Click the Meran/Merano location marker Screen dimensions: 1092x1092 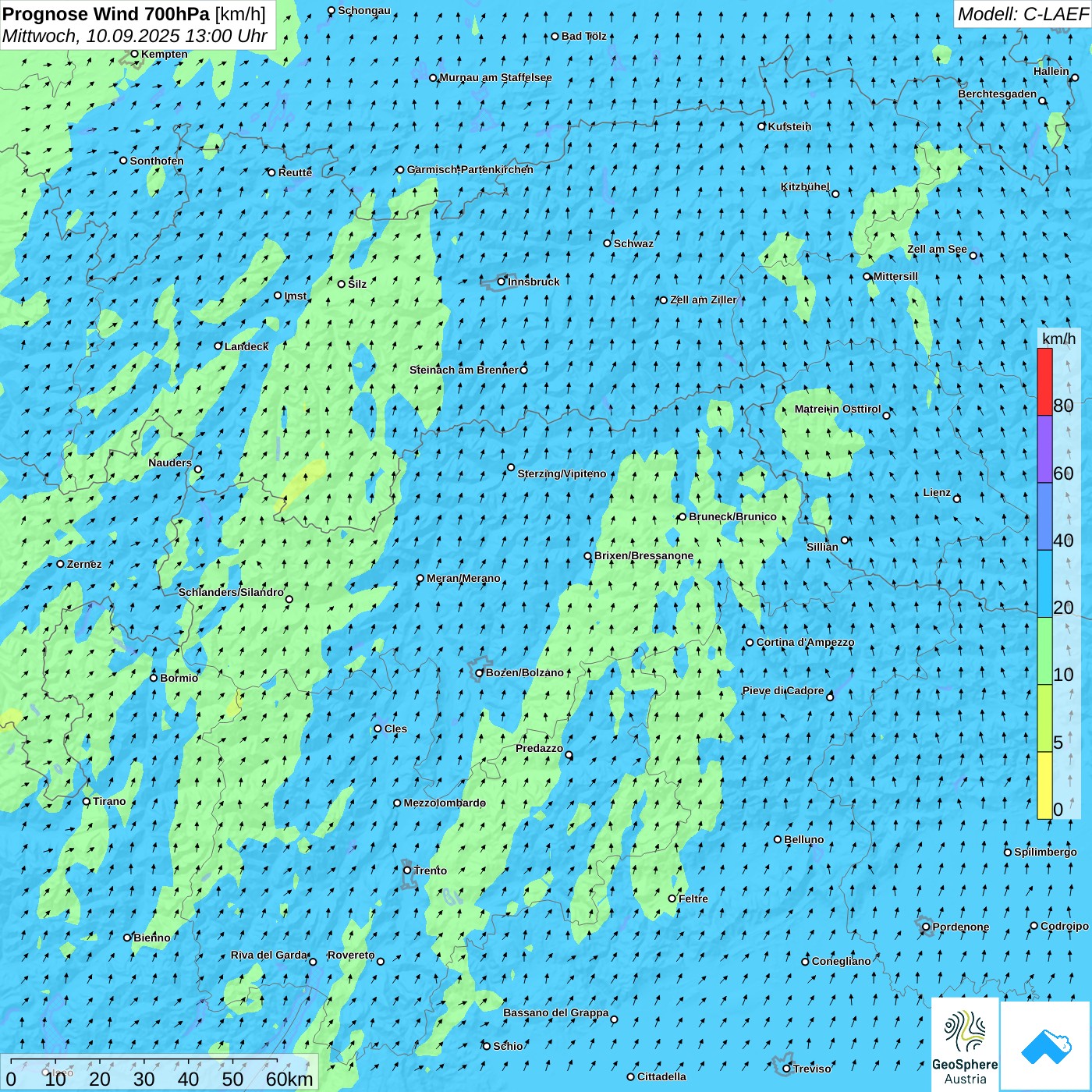click(x=420, y=579)
